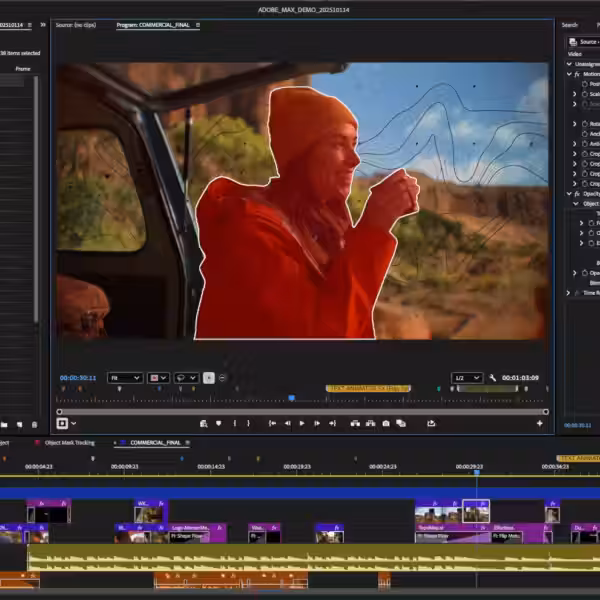Expand the Scale property chevron
This screenshot has width=600, height=600.
click(574, 94)
